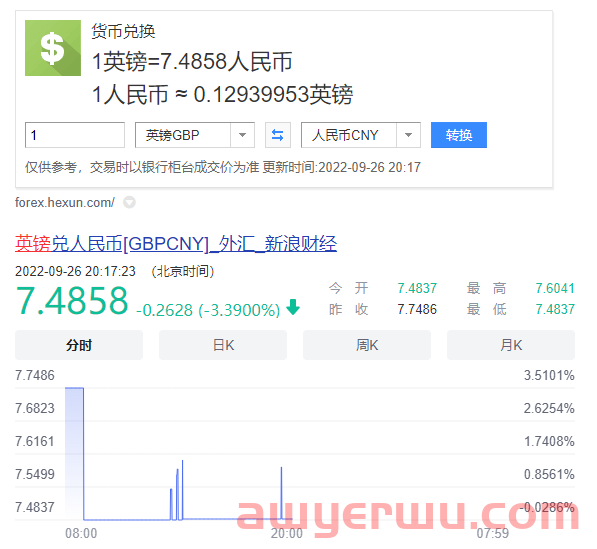Click the 货币兑换 heading text
The width and height of the screenshot is (597, 549).
click(x=123, y=31)
